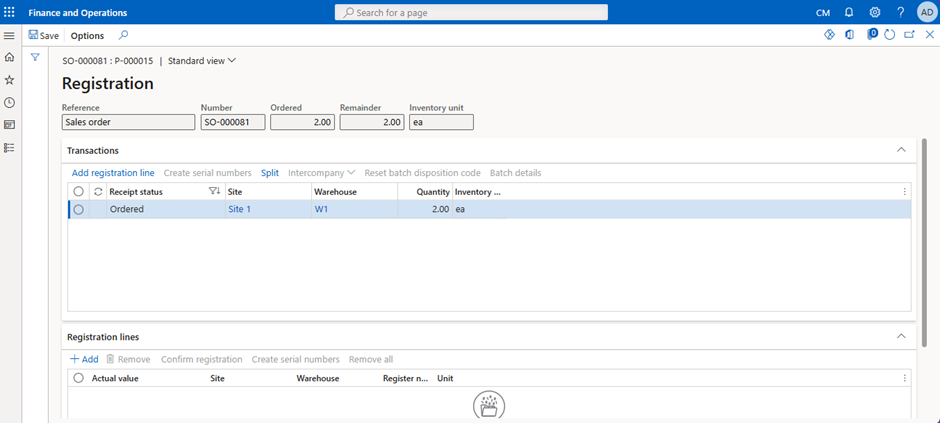Click the Reference field Sales order

[128, 122]
